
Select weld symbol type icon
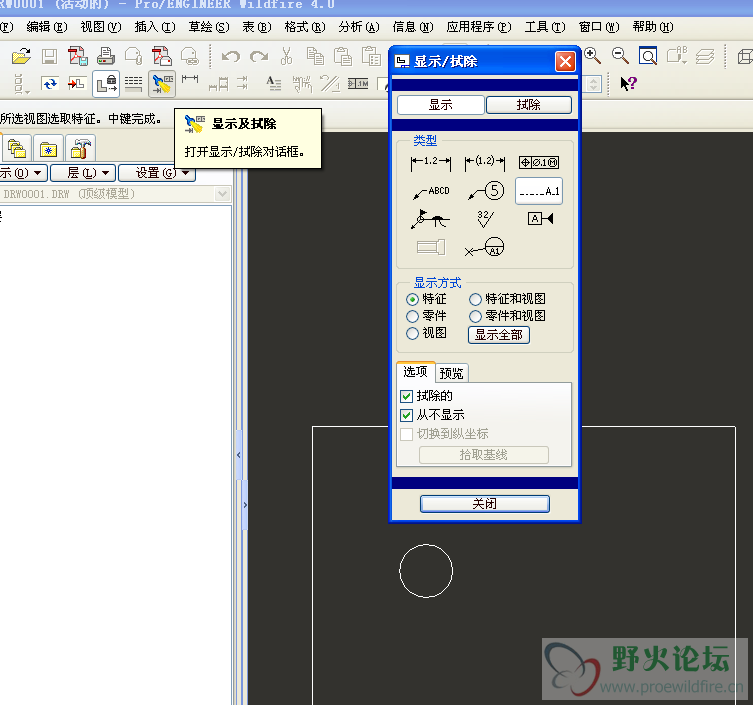430,219
